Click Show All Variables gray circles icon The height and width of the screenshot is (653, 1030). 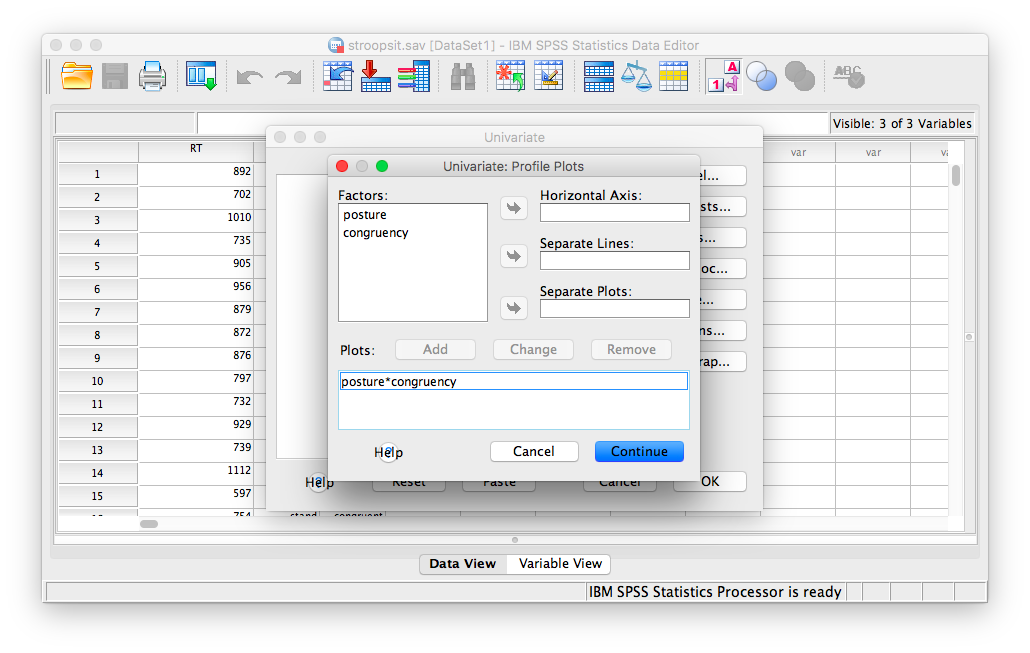(x=799, y=76)
